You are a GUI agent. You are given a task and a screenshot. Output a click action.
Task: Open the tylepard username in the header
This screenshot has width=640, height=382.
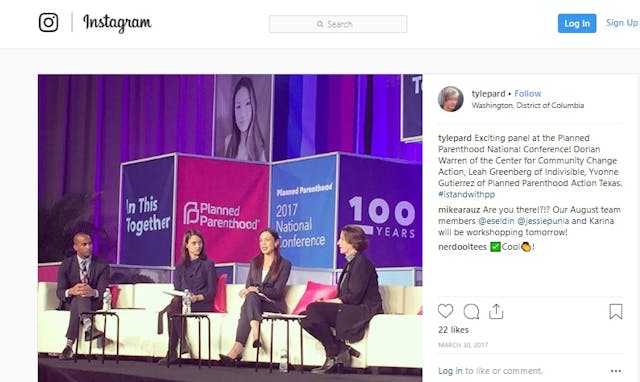pyautogui.click(x=489, y=93)
